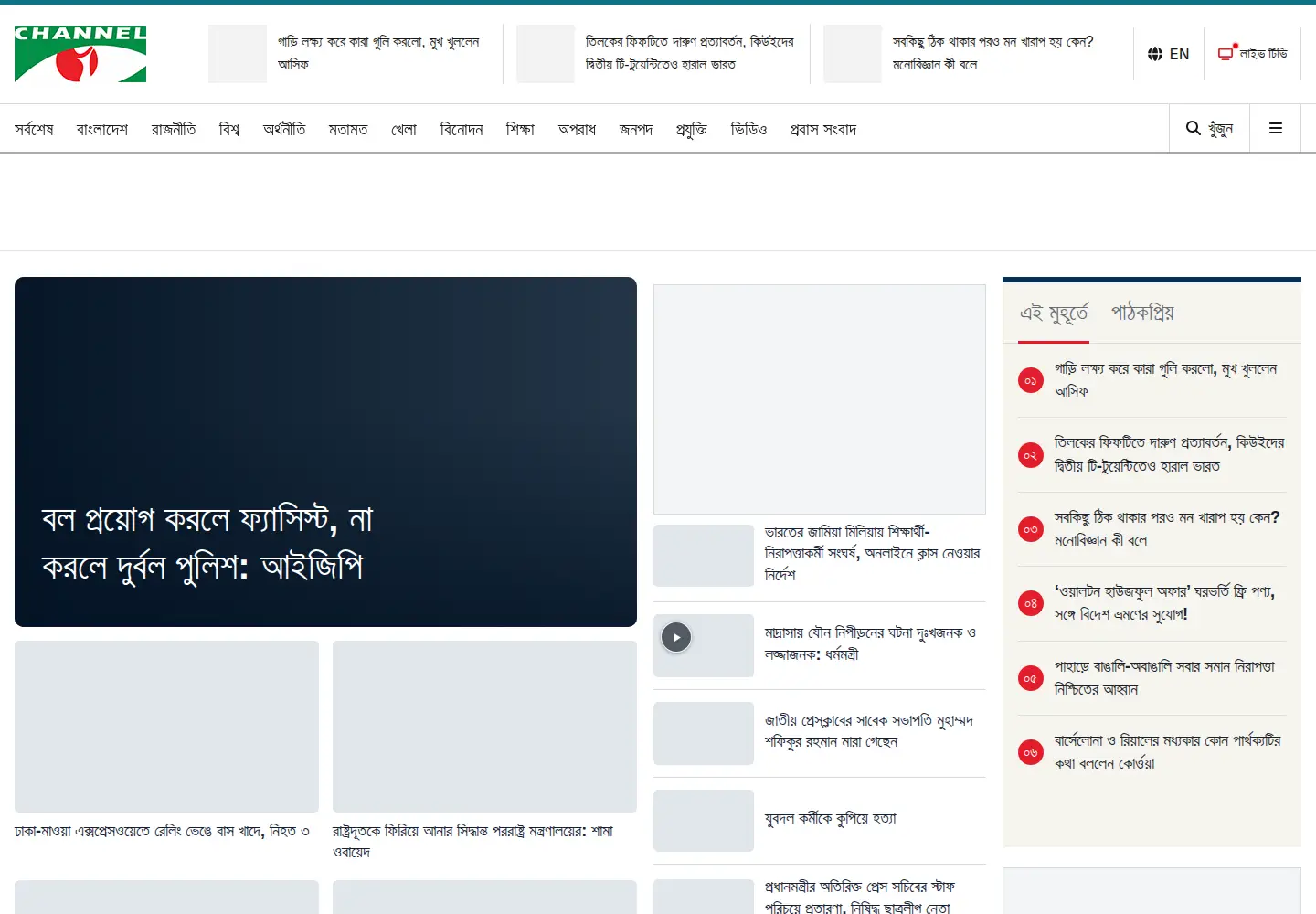The image size is (1316, 914).
Task: Open sidebar item ০৪ ওয়ালটন হাউজফুল অফার
Action: tap(1164, 603)
